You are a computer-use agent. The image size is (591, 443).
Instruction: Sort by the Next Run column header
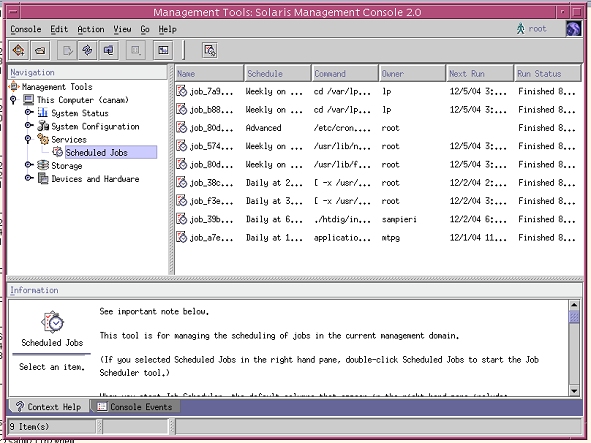pos(480,73)
